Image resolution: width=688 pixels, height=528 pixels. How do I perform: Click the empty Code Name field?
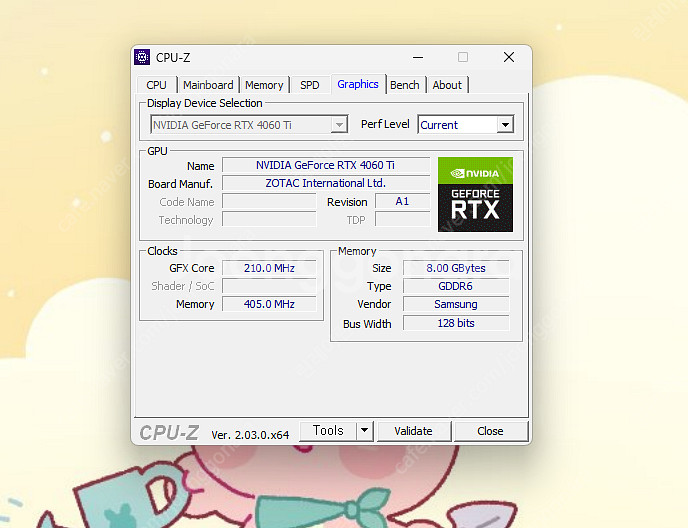[x=269, y=201]
